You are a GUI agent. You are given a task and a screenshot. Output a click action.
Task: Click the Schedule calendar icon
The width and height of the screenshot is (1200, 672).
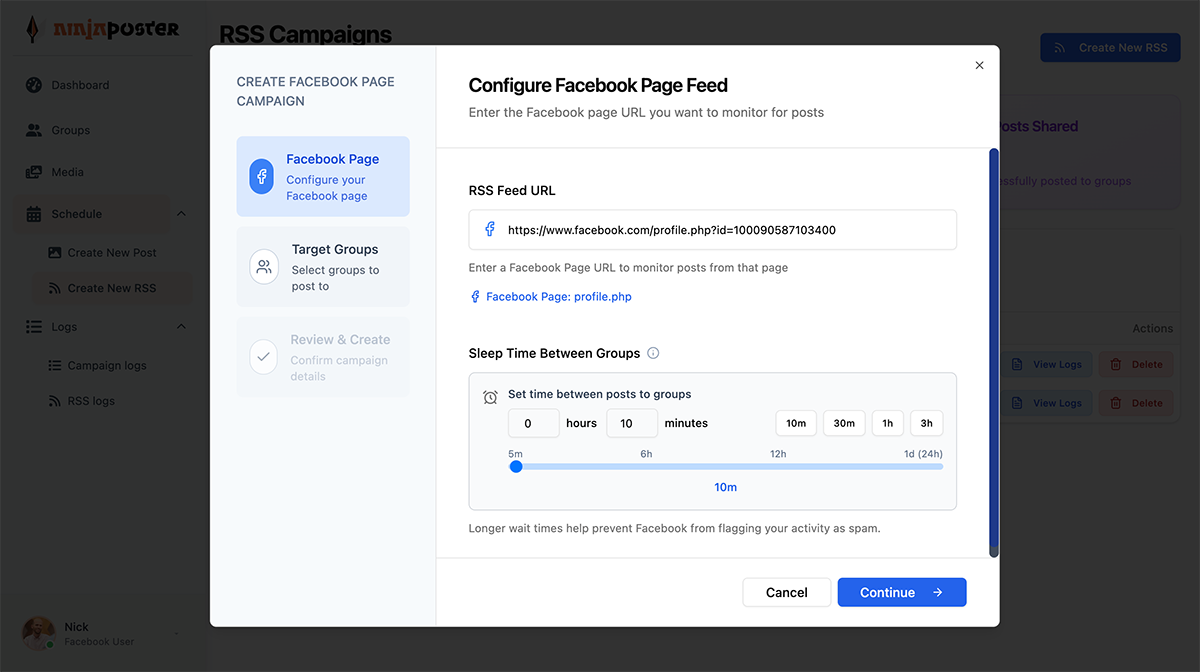[x=34, y=214]
